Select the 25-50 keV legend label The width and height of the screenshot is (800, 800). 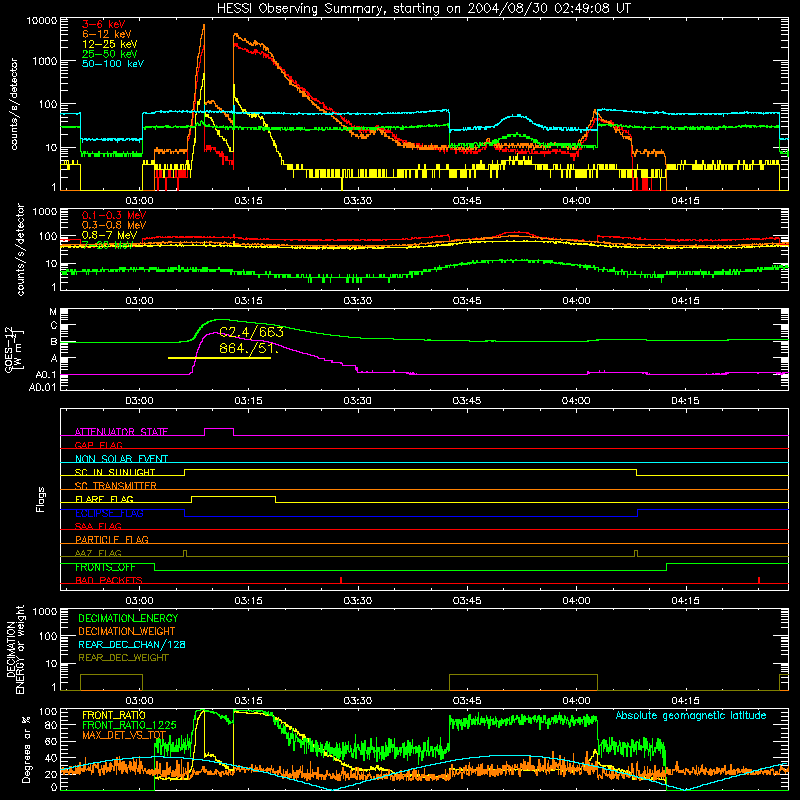coord(110,54)
